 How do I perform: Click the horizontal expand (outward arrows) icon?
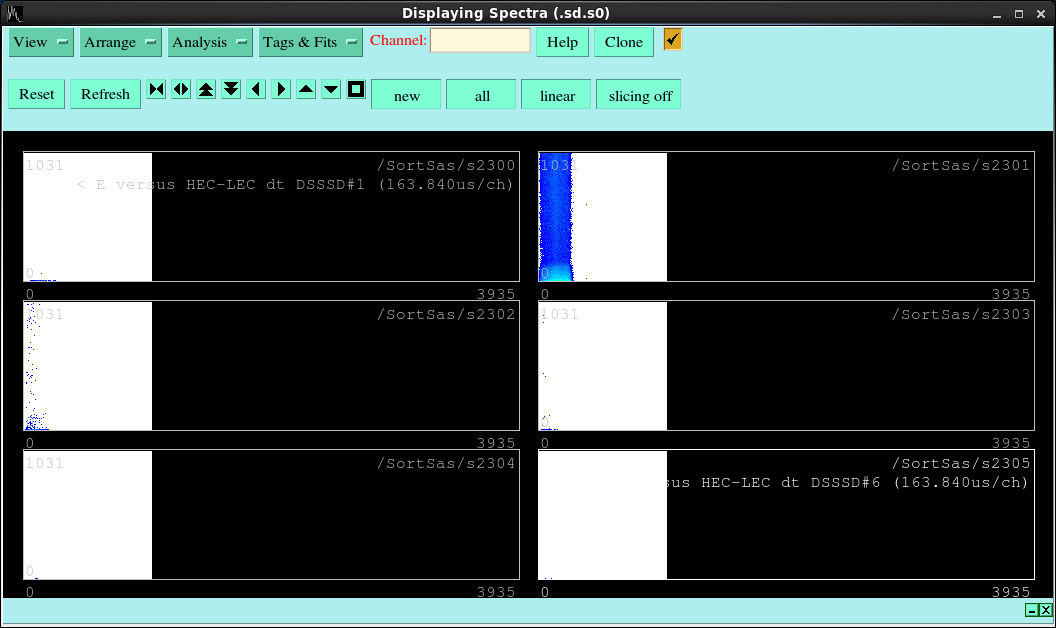click(181, 90)
